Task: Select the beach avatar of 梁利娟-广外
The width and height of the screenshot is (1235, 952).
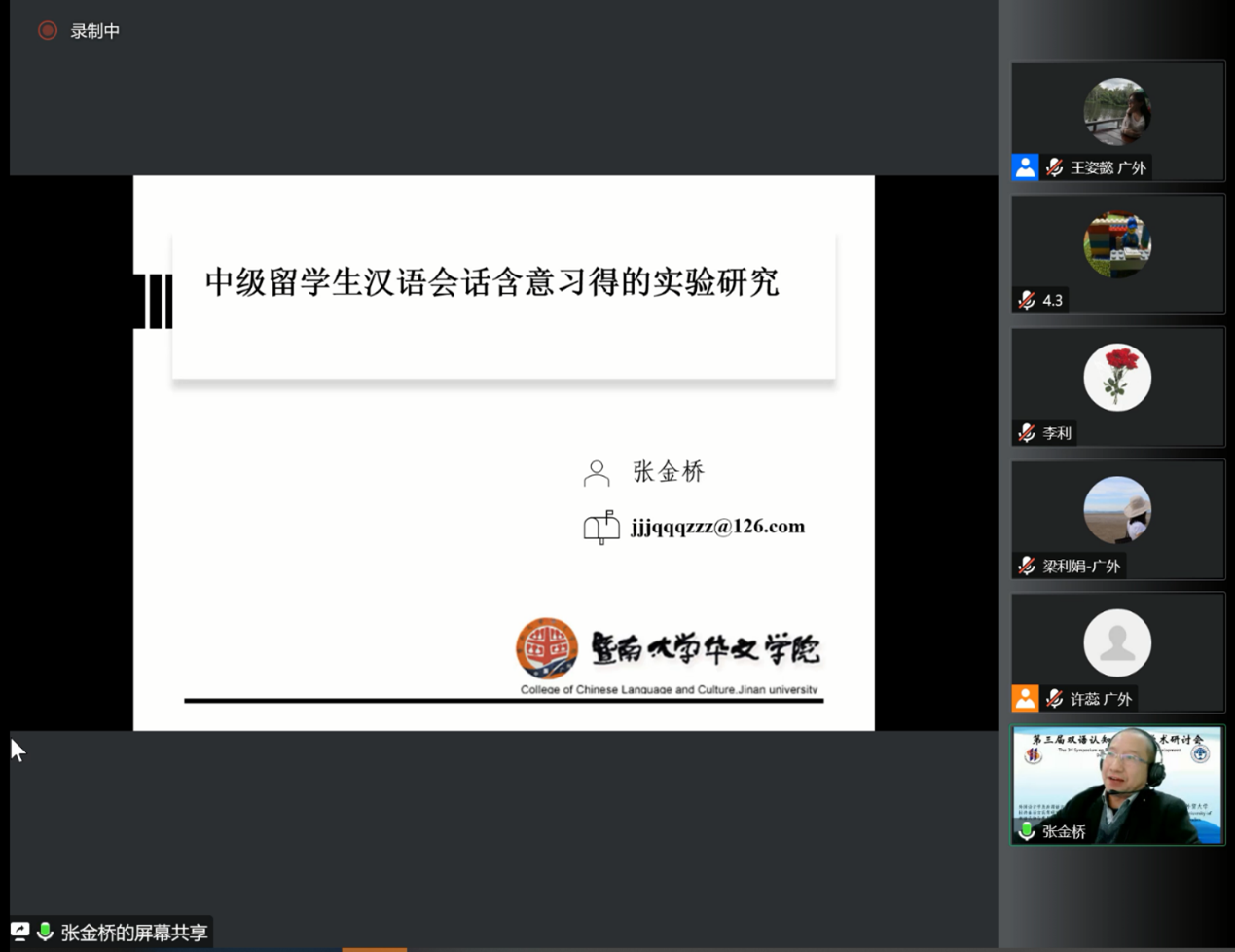Action: 1117,510
